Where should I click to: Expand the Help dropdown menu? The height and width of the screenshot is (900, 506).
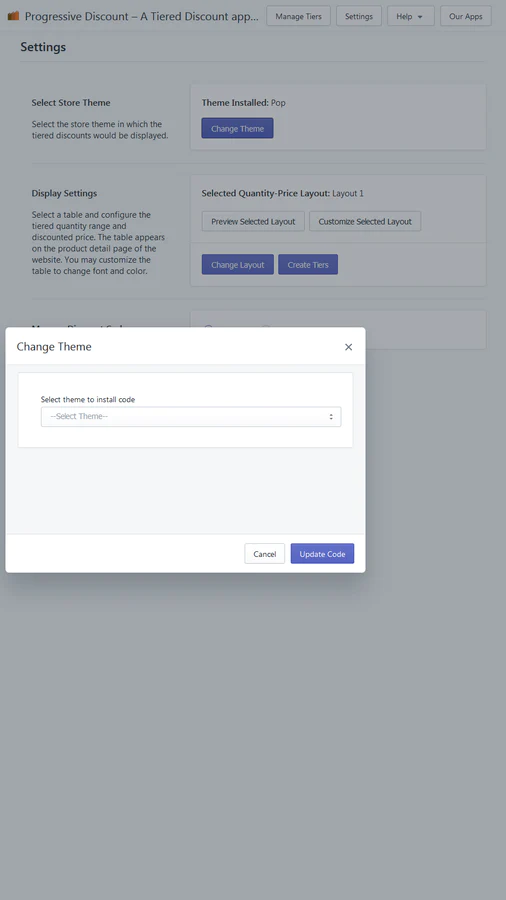[411, 16]
